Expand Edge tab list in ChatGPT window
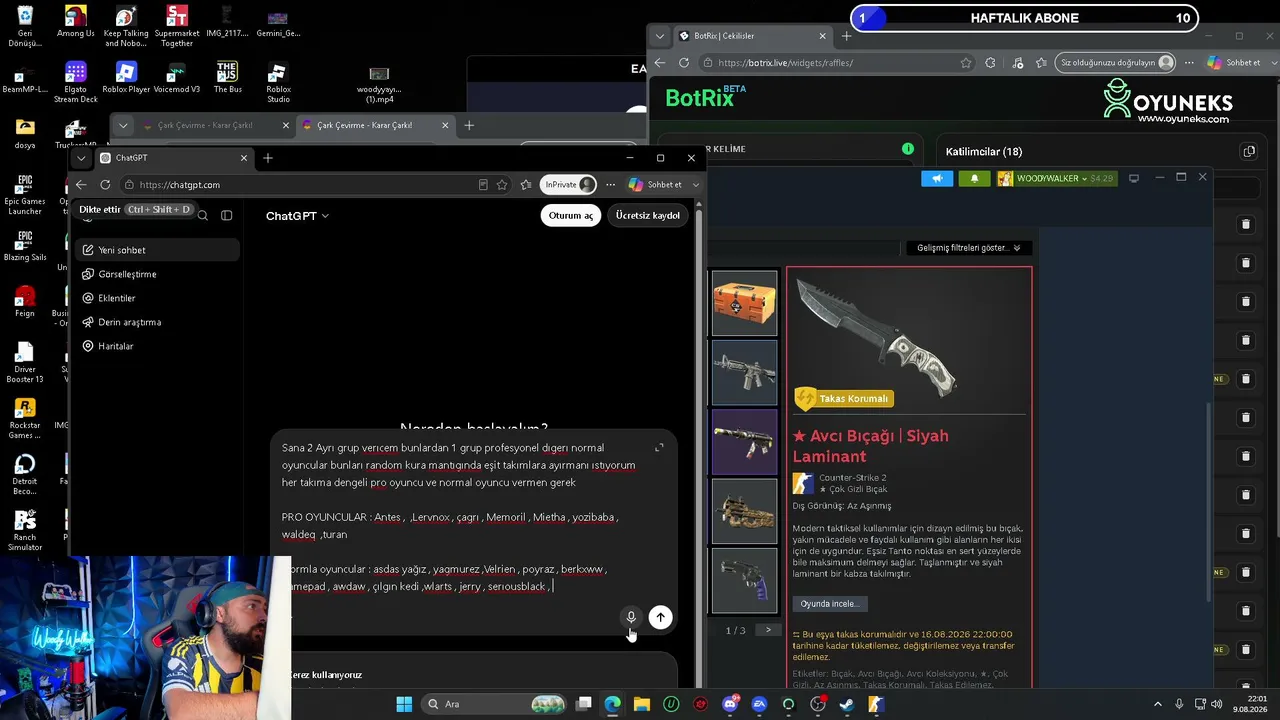 click(81, 158)
